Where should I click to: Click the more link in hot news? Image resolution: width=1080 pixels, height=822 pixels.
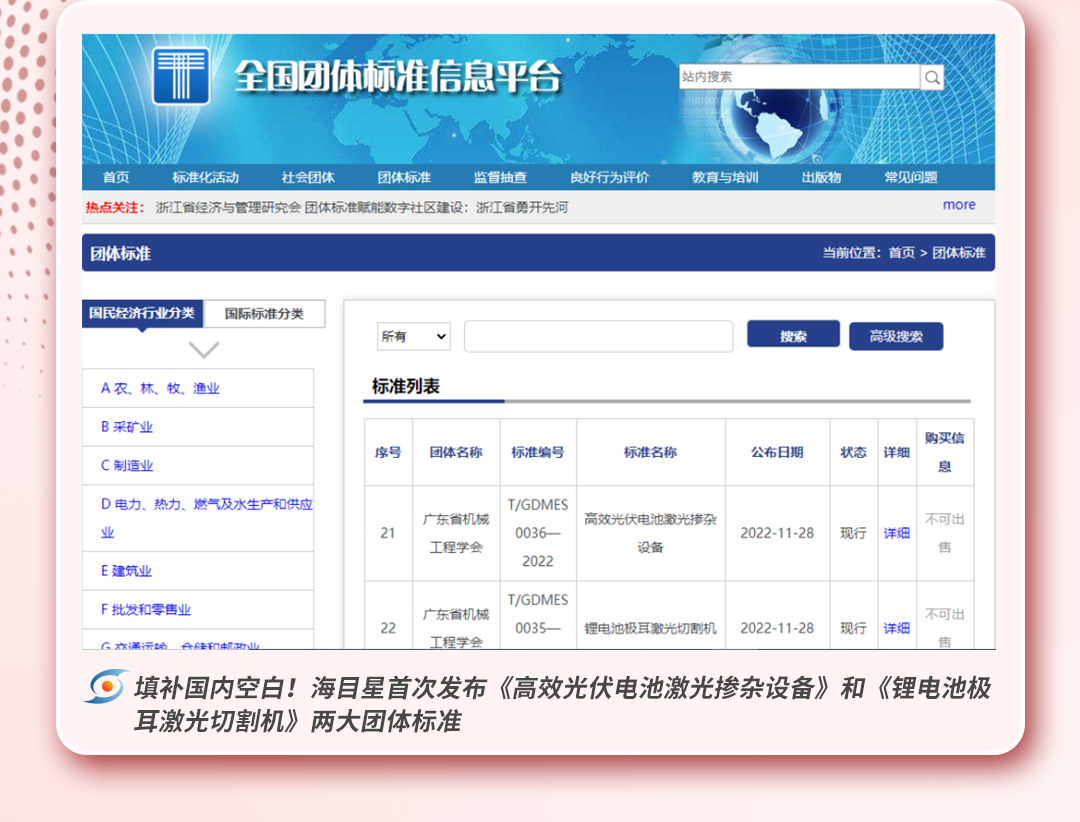click(x=959, y=205)
